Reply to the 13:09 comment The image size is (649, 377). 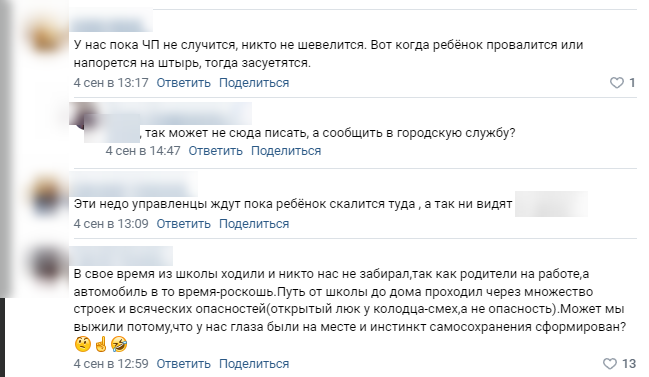pyautogui.click(x=183, y=224)
